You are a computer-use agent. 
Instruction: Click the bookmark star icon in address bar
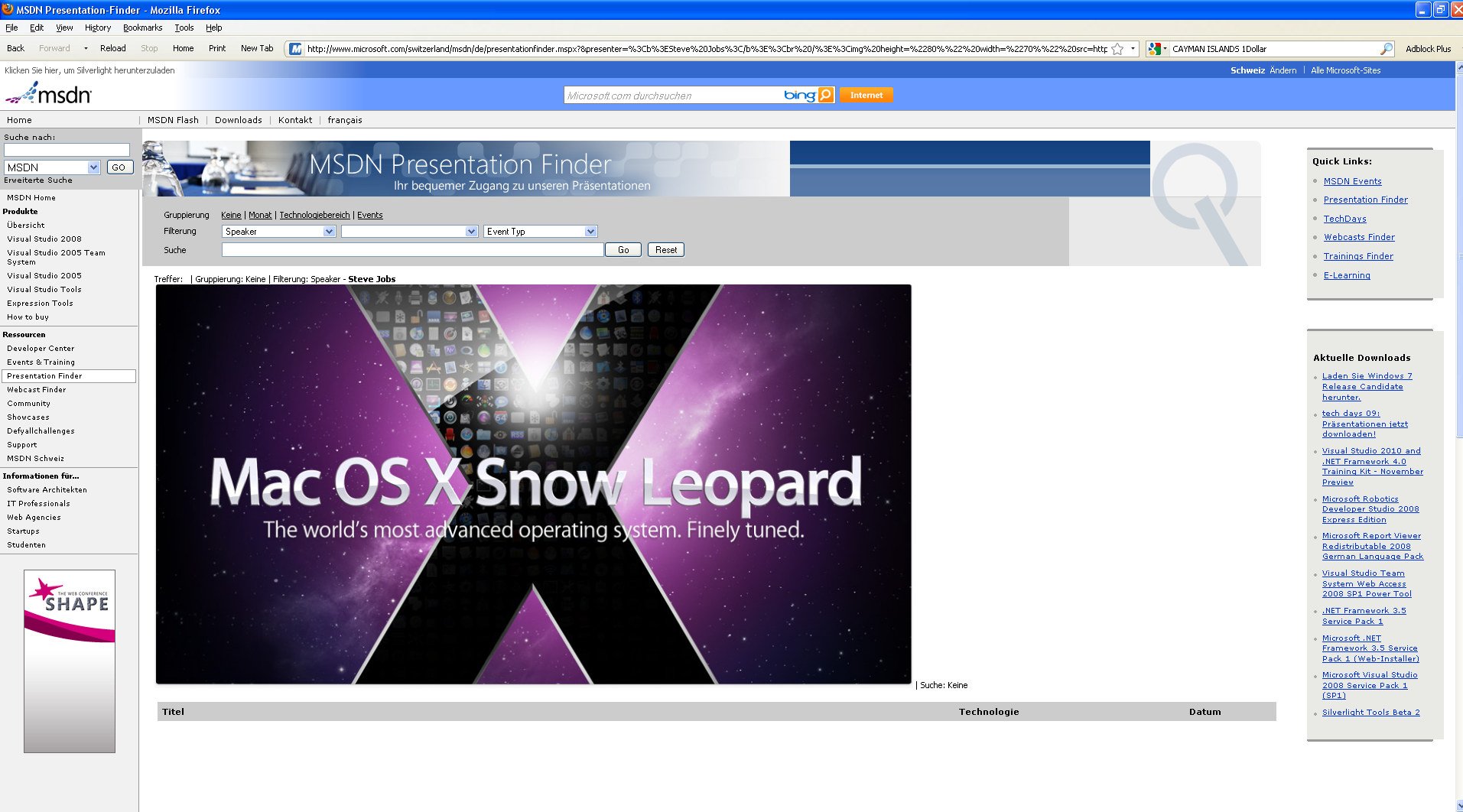click(x=1117, y=49)
